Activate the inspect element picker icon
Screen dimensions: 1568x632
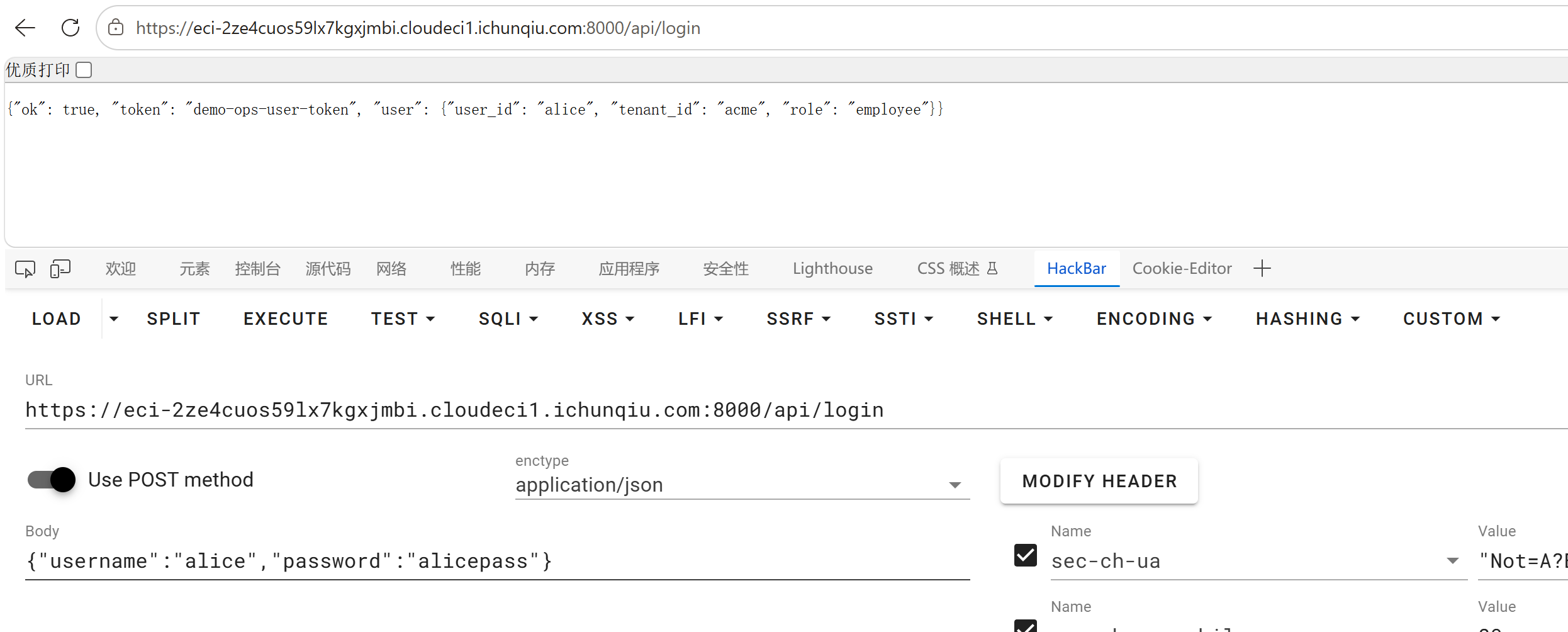tap(25, 269)
